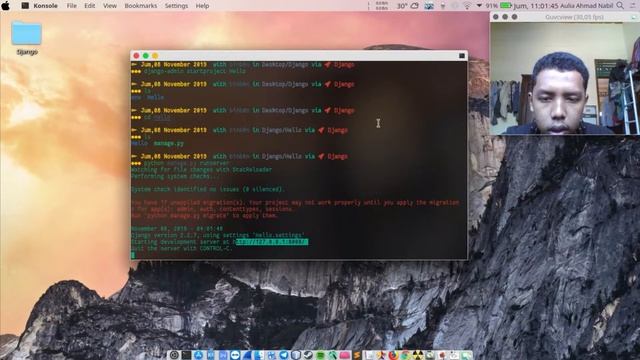
Task: Click the highlighted server URL in the terminal
Action: (272, 242)
